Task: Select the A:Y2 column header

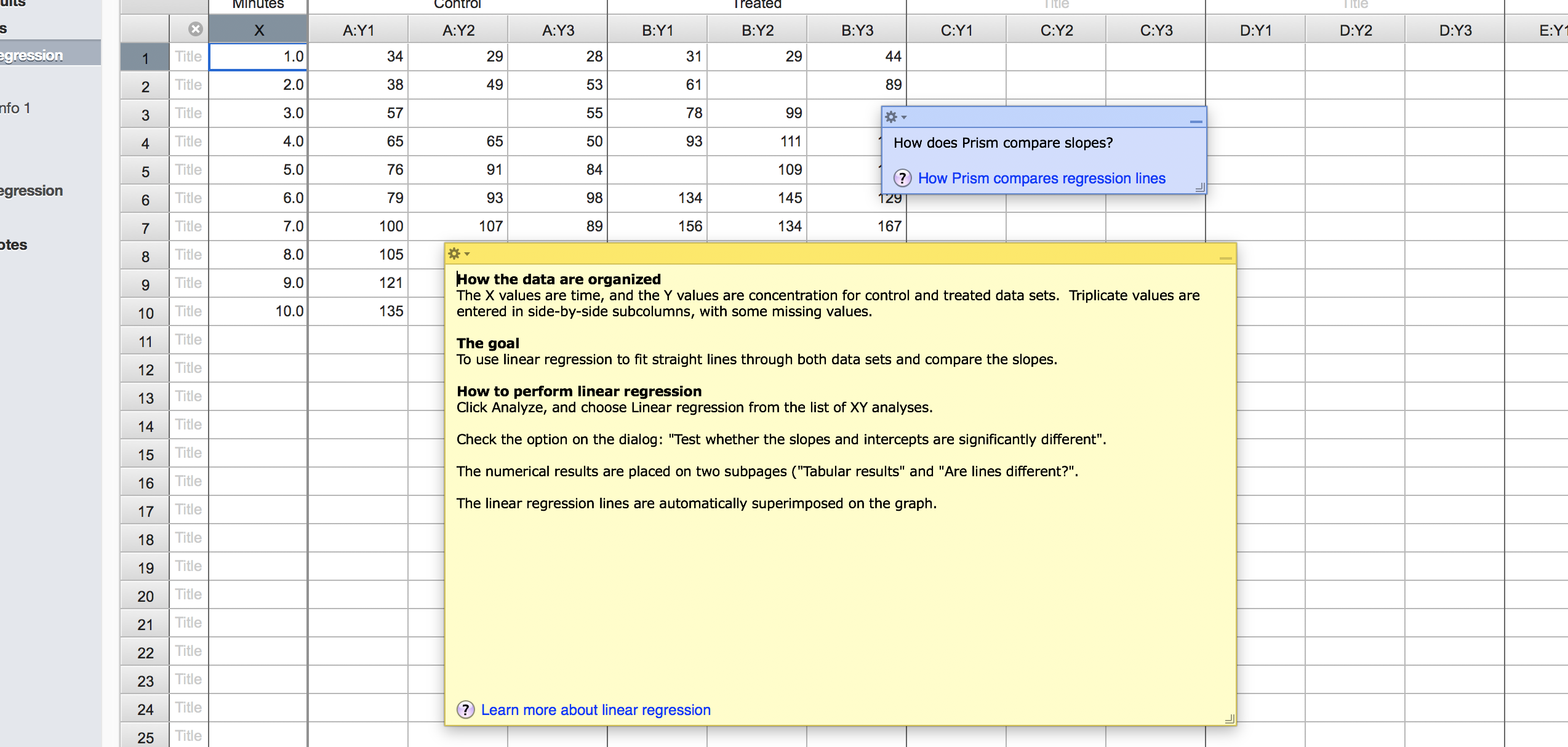Action: pyautogui.click(x=458, y=30)
